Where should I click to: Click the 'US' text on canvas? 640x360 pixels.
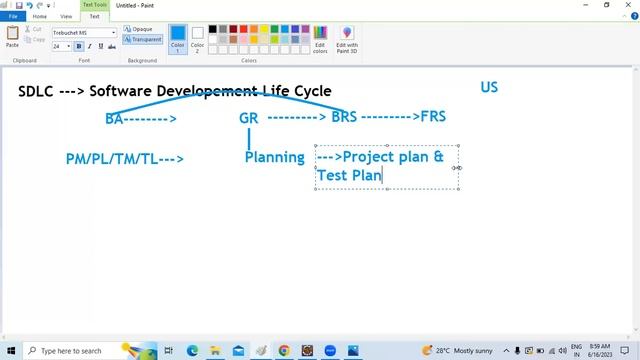point(489,87)
